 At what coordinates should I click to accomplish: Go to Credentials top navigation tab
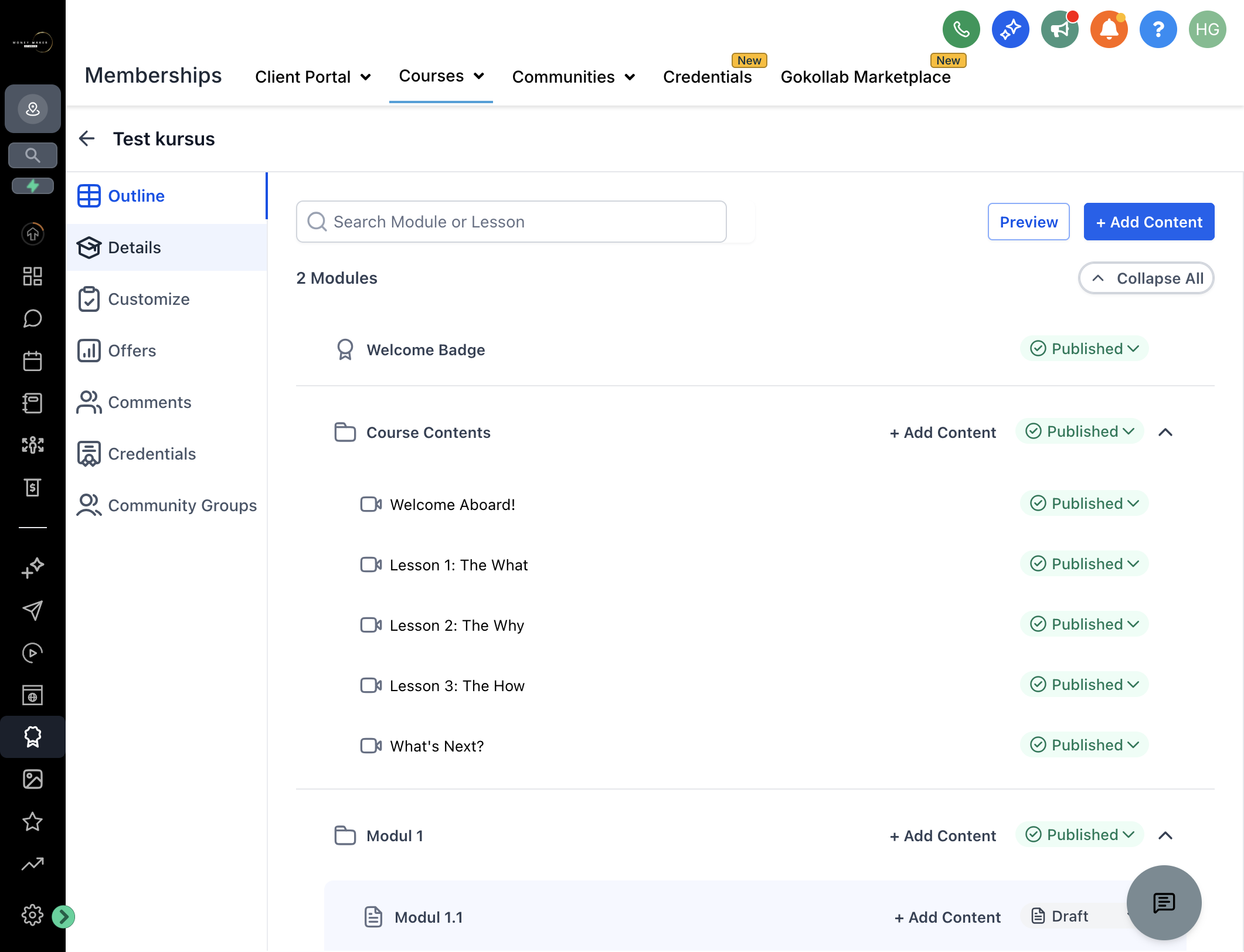click(x=708, y=77)
